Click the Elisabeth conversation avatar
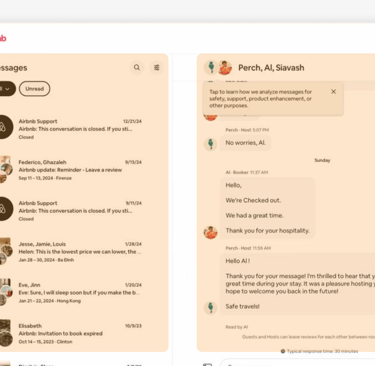The image size is (375, 366). [5, 333]
